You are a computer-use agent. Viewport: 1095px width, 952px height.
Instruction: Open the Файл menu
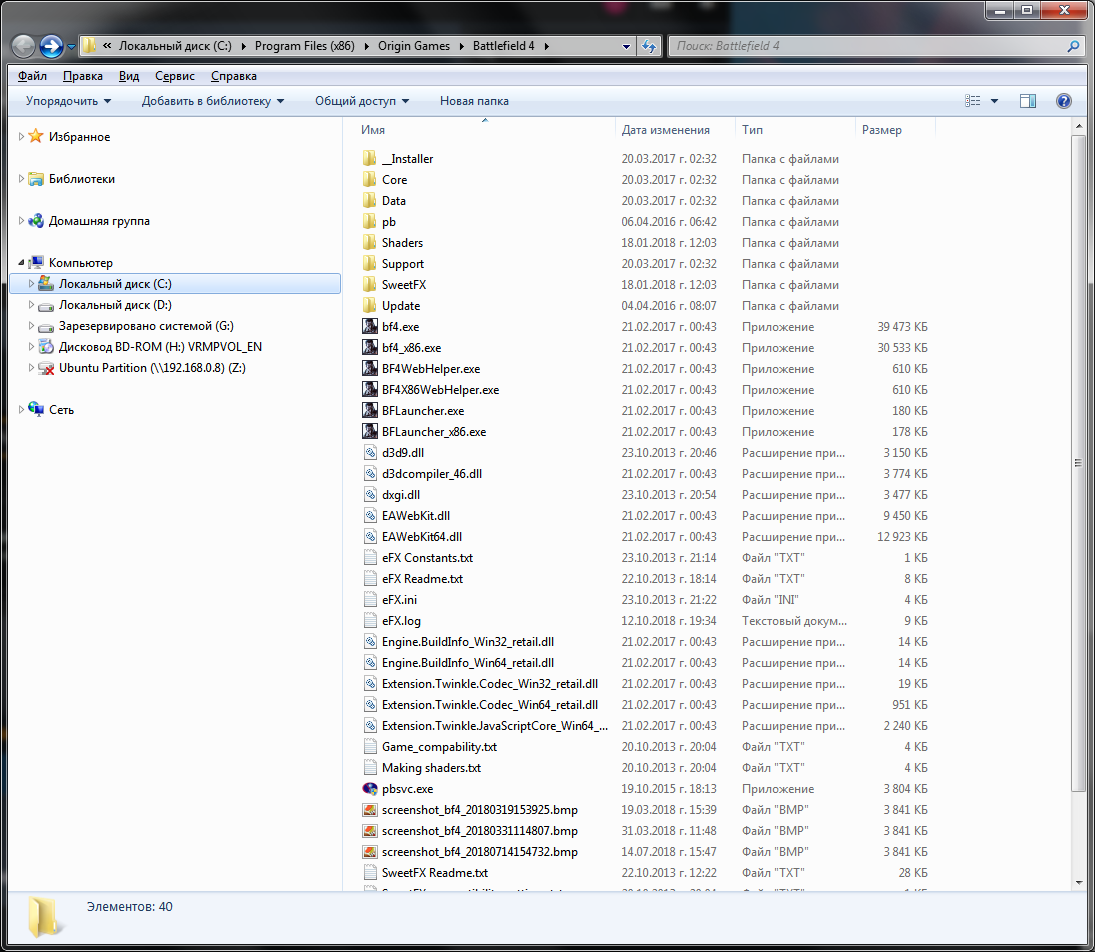(32, 76)
